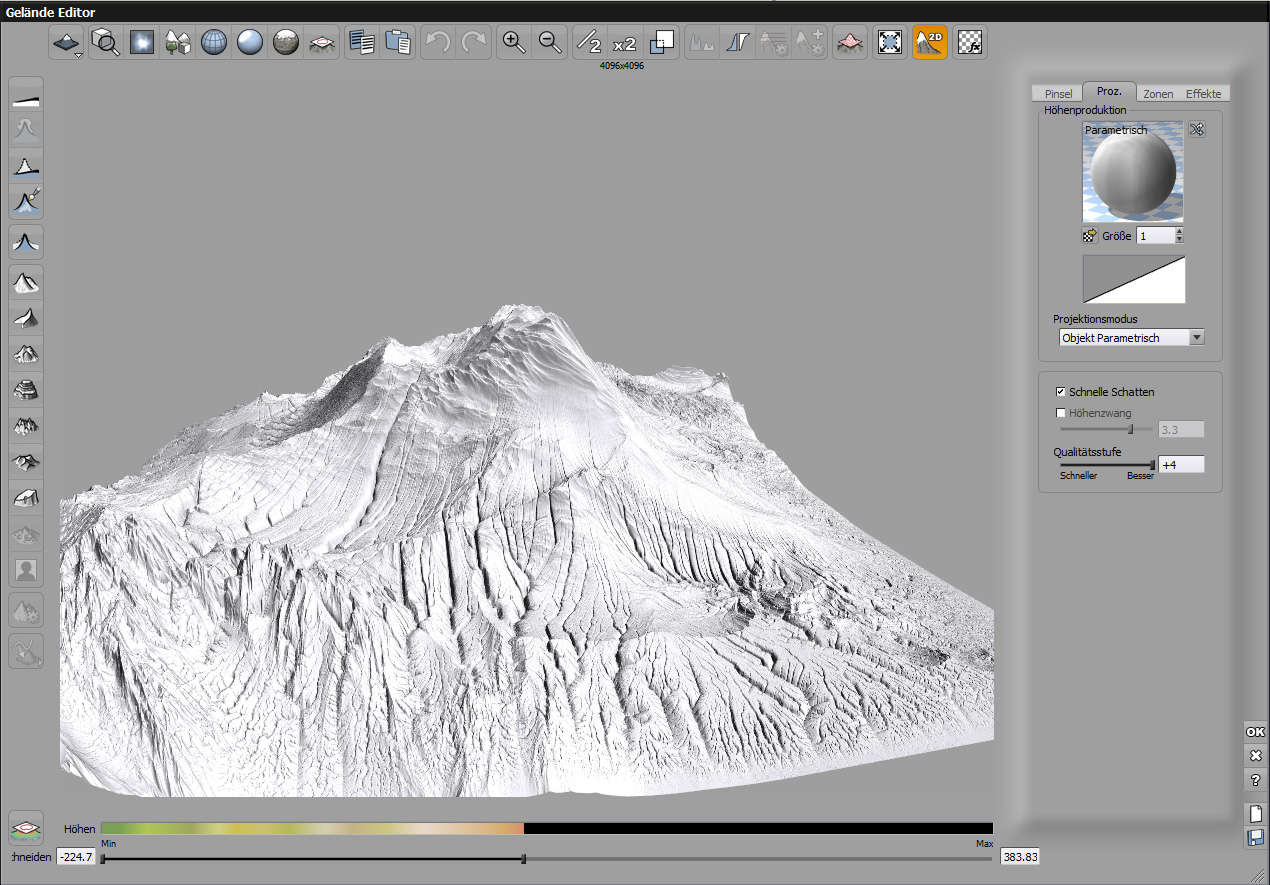Uncheck the Schnelle Schatten checkbox
The height and width of the screenshot is (885, 1270).
pyautogui.click(x=1061, y=392)
